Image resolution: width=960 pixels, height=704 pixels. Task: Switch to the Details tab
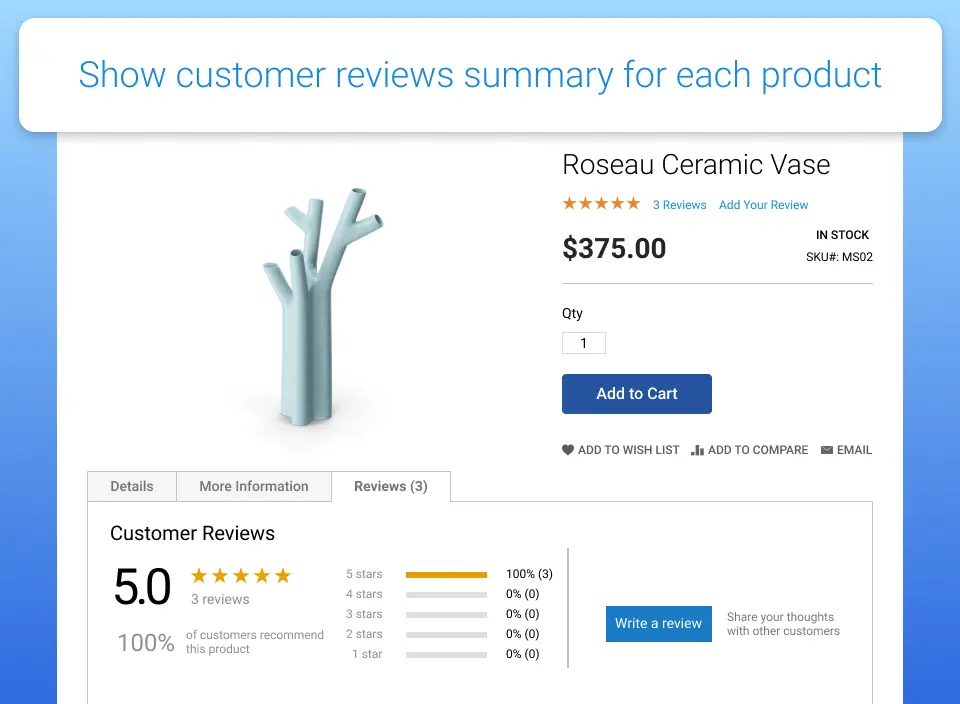coord(132,486)
